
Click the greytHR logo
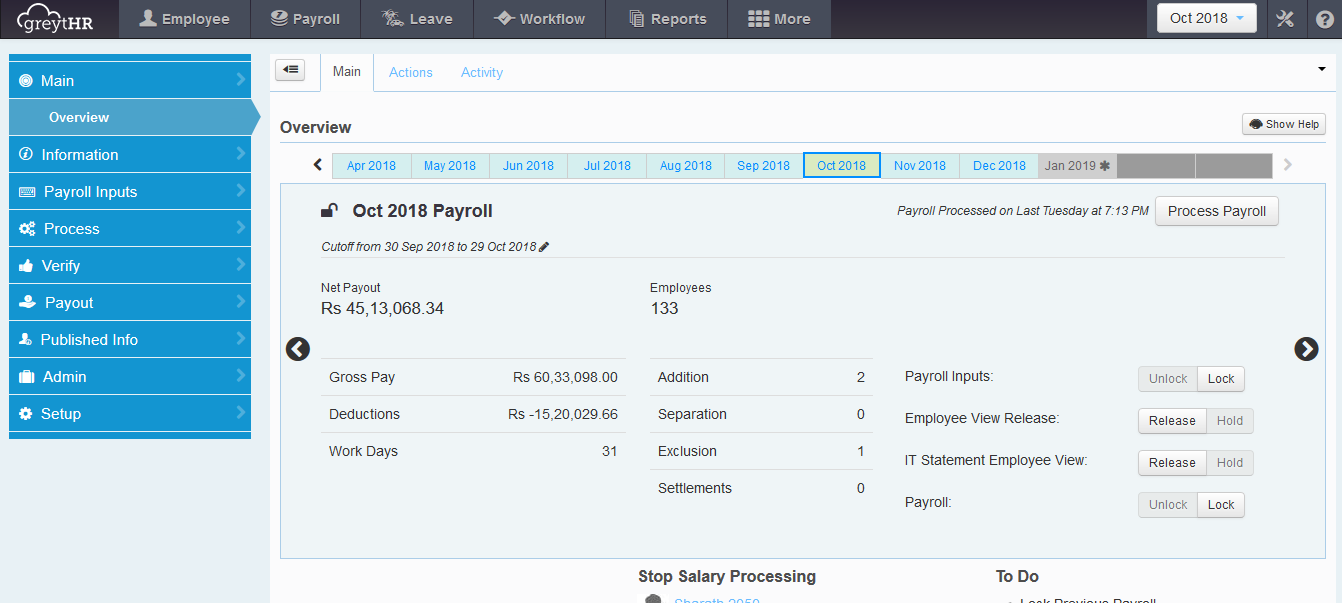click(55, 18)
